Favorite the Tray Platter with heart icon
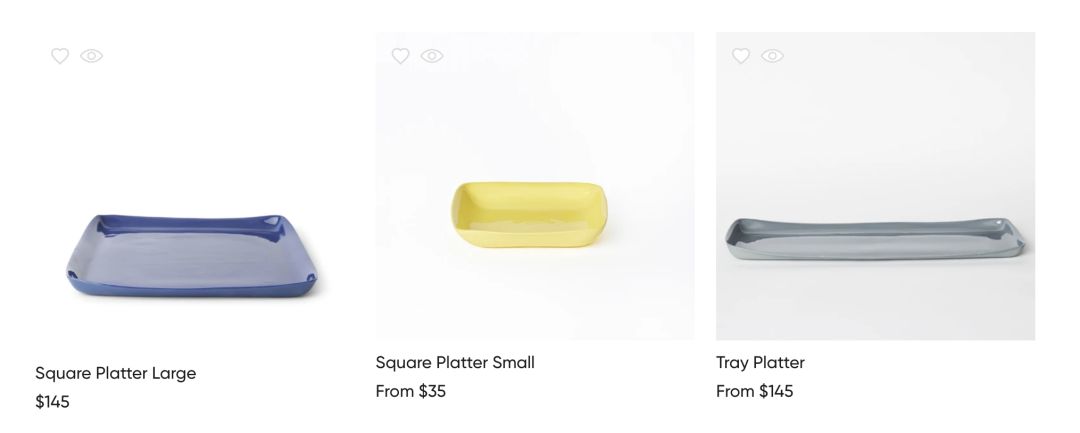Image resolution: width=1080 pixels, height=433 pixels. point(740,56)
